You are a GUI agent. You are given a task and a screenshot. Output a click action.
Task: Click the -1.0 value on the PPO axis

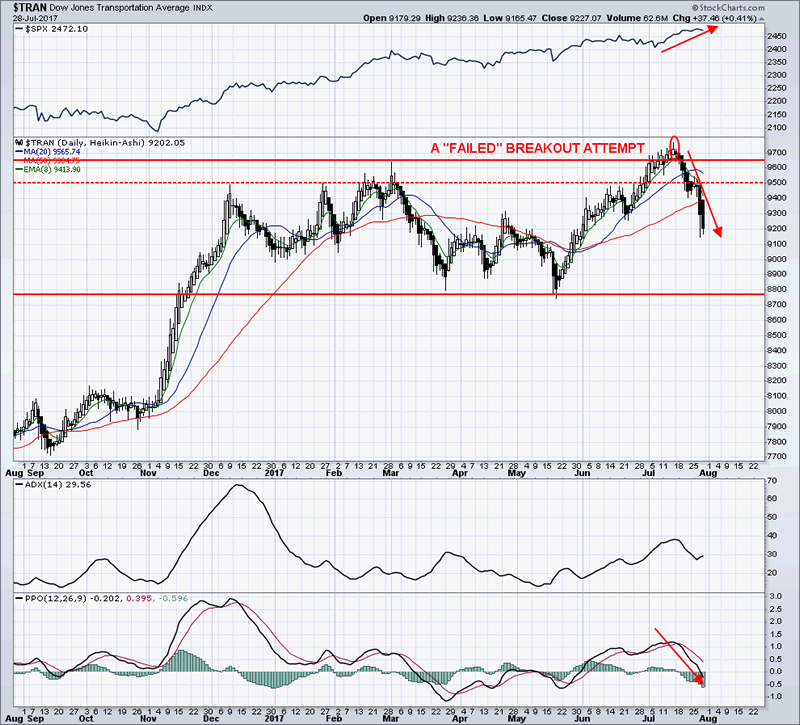pyautogui.click(x=774, y=697)
